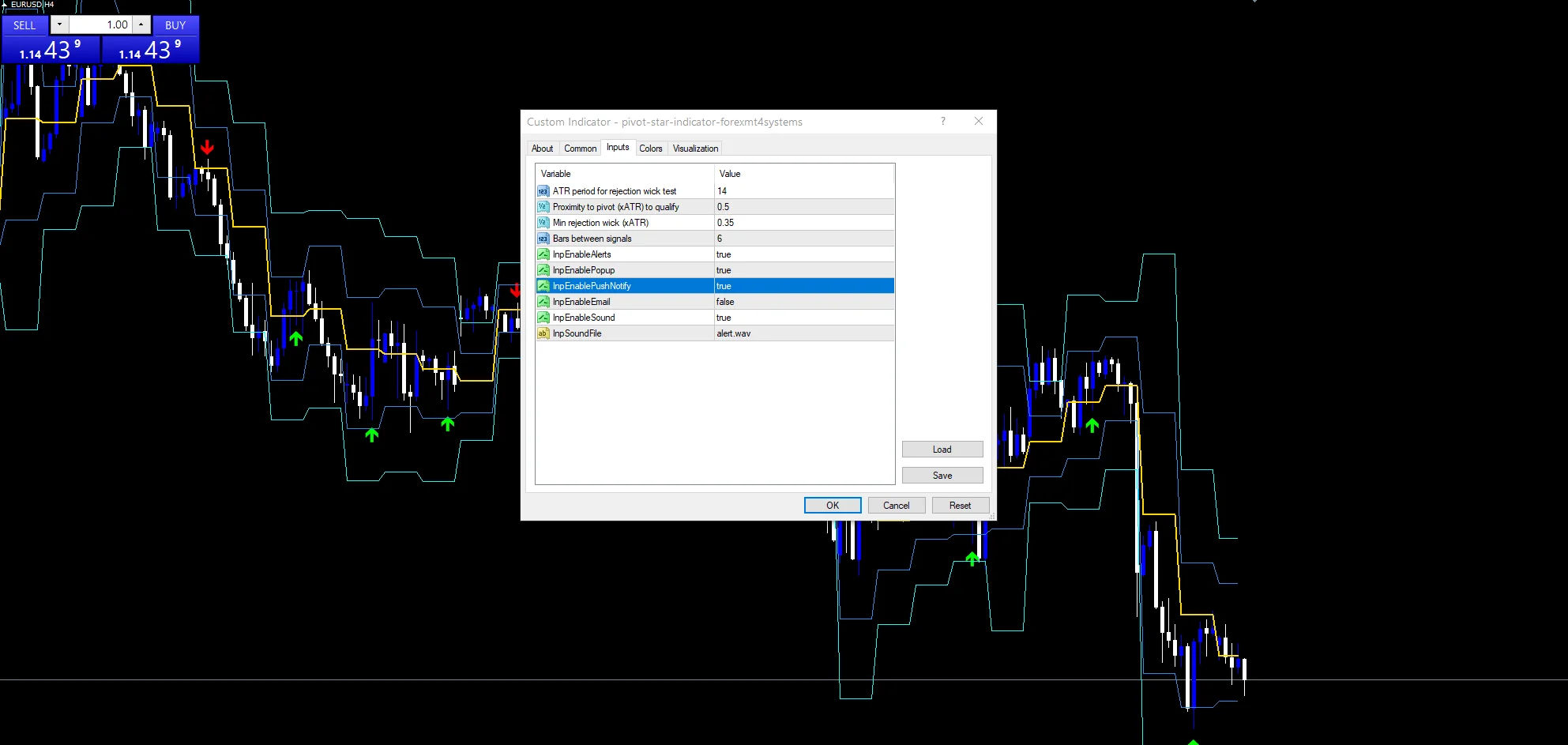Click the InpEnablePopup boolean icon
1568x745 pixels.
543,270
